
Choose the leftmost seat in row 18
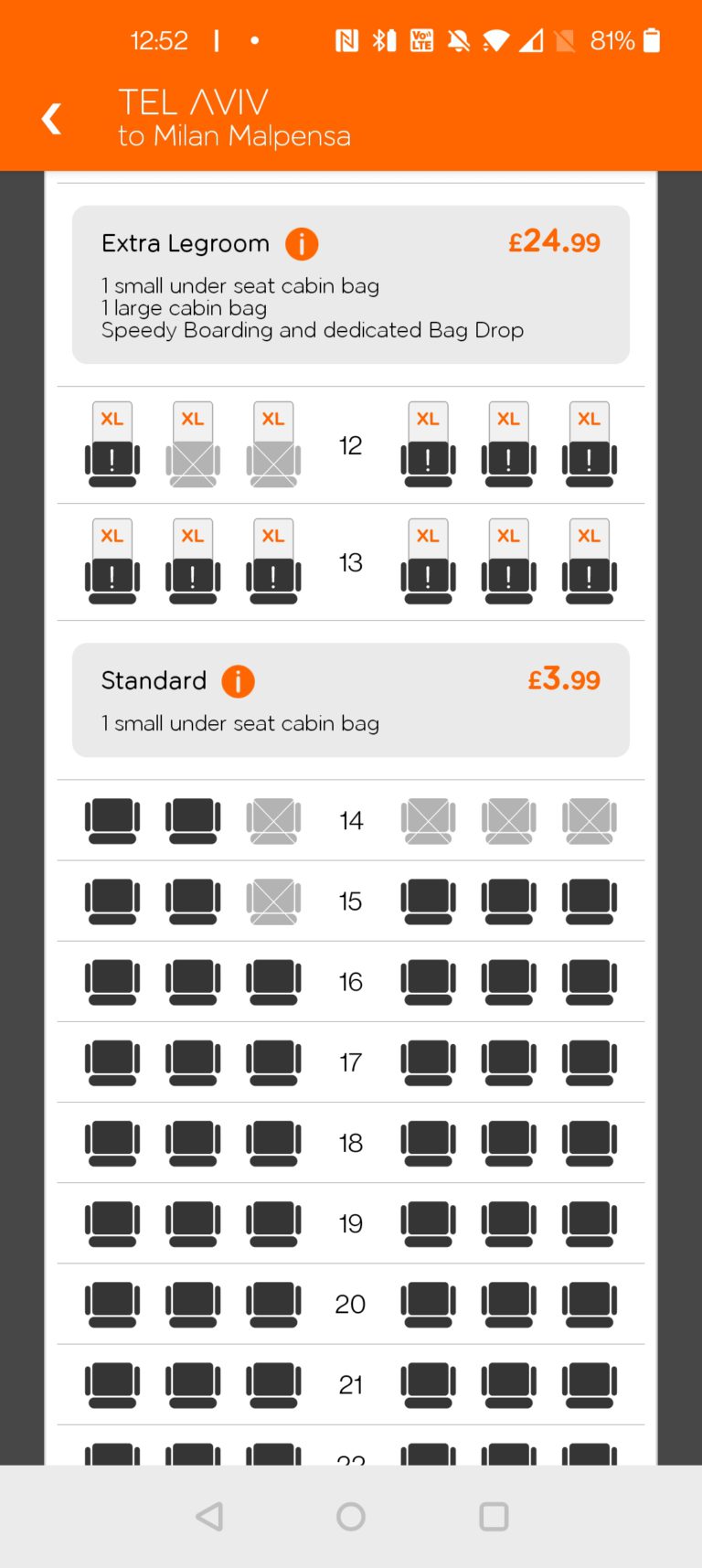(x=112, y=1143)
